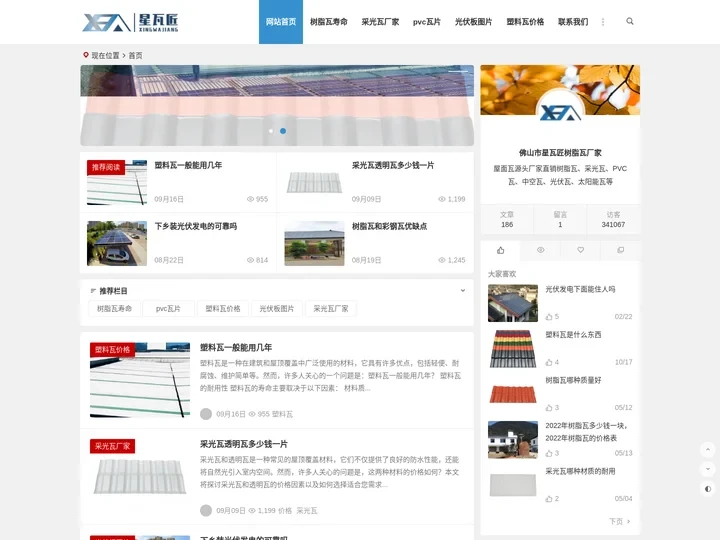This screenshot has width=720, height=540.
Task: Click 留言 1 stat
Action: tap(560, 219)
